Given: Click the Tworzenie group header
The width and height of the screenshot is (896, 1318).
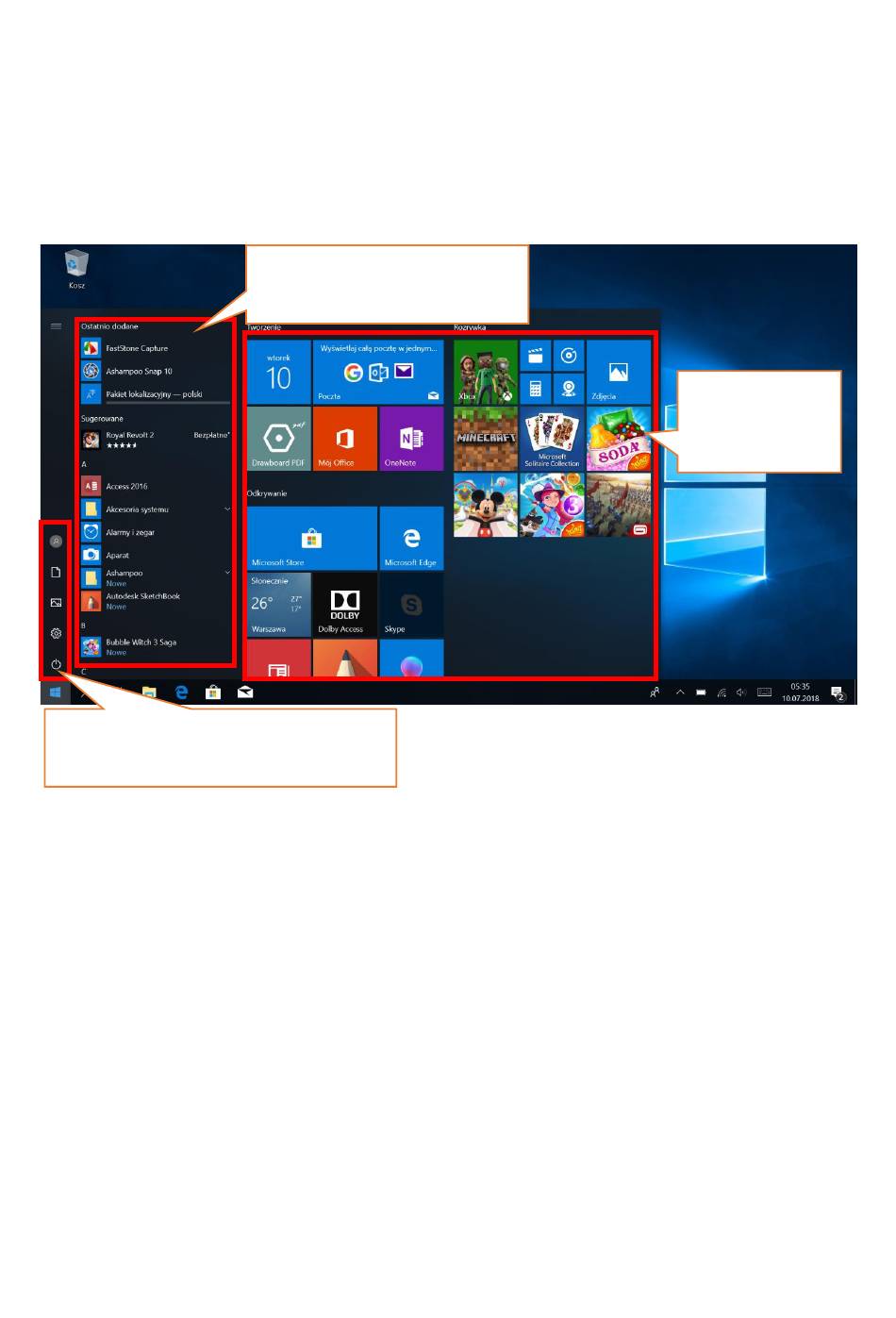Looking at the screenshot, I should tap(265, 327).
